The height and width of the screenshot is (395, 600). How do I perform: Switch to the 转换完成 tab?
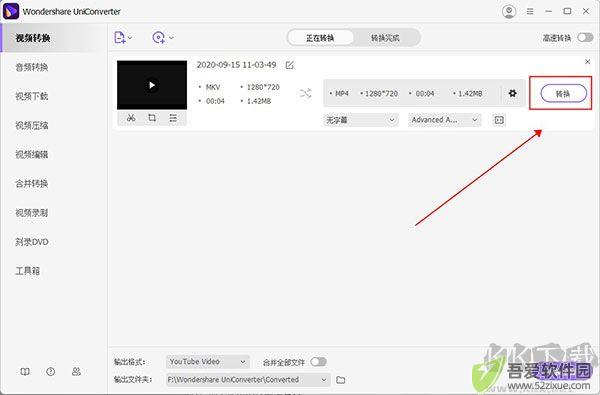tap(385, 38)
